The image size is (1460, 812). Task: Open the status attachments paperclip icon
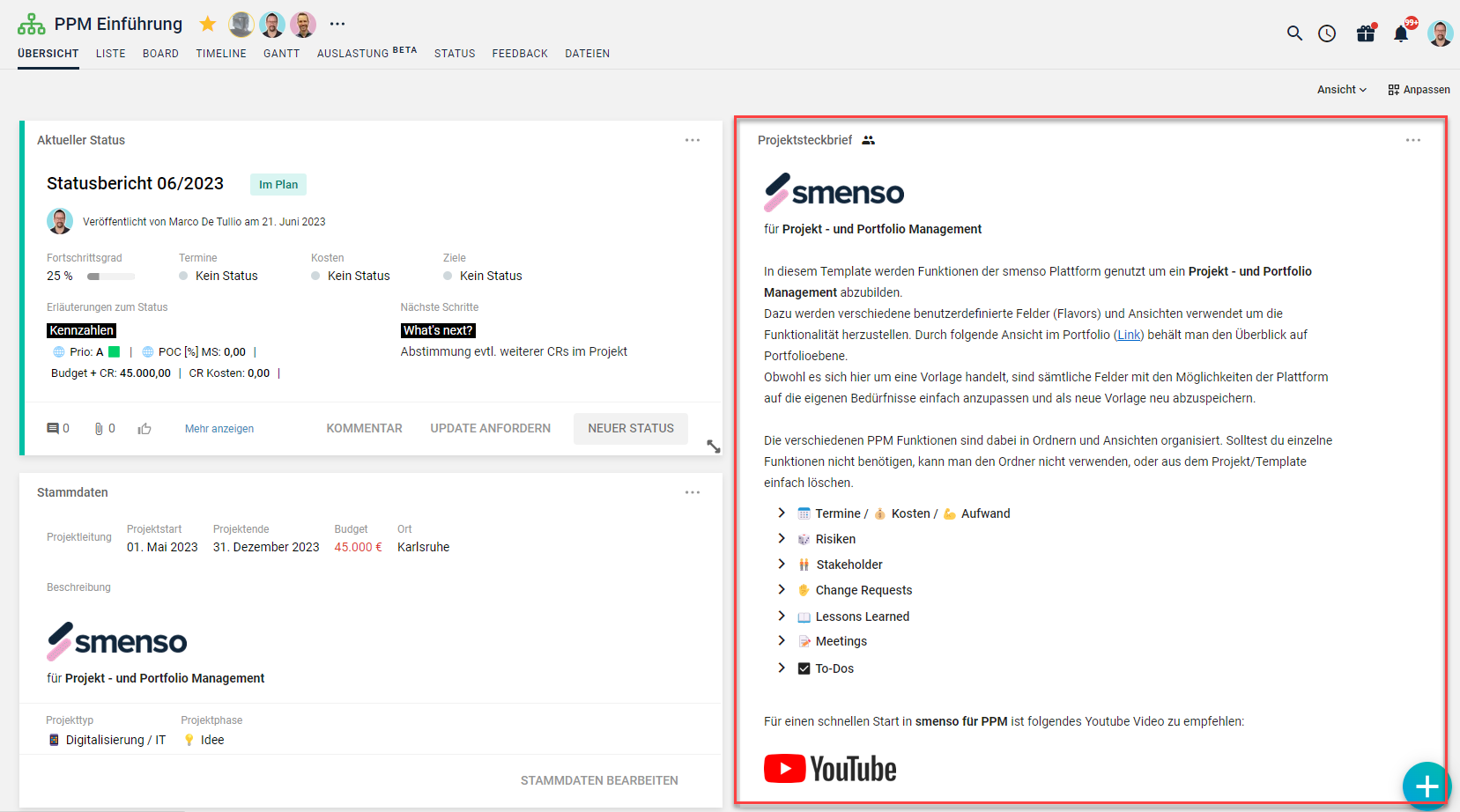[99, 429]
